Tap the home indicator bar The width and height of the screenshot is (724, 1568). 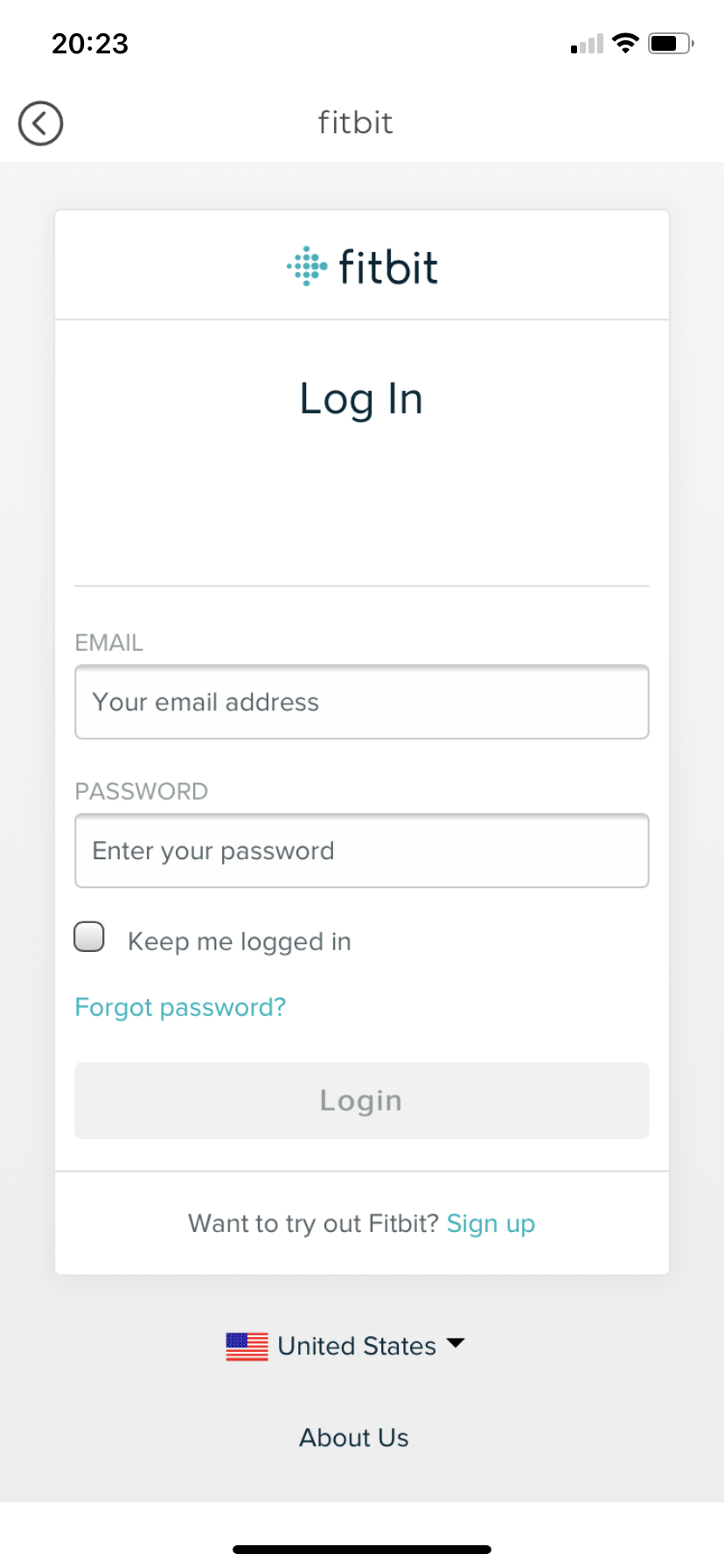(x=362, y=1550)
